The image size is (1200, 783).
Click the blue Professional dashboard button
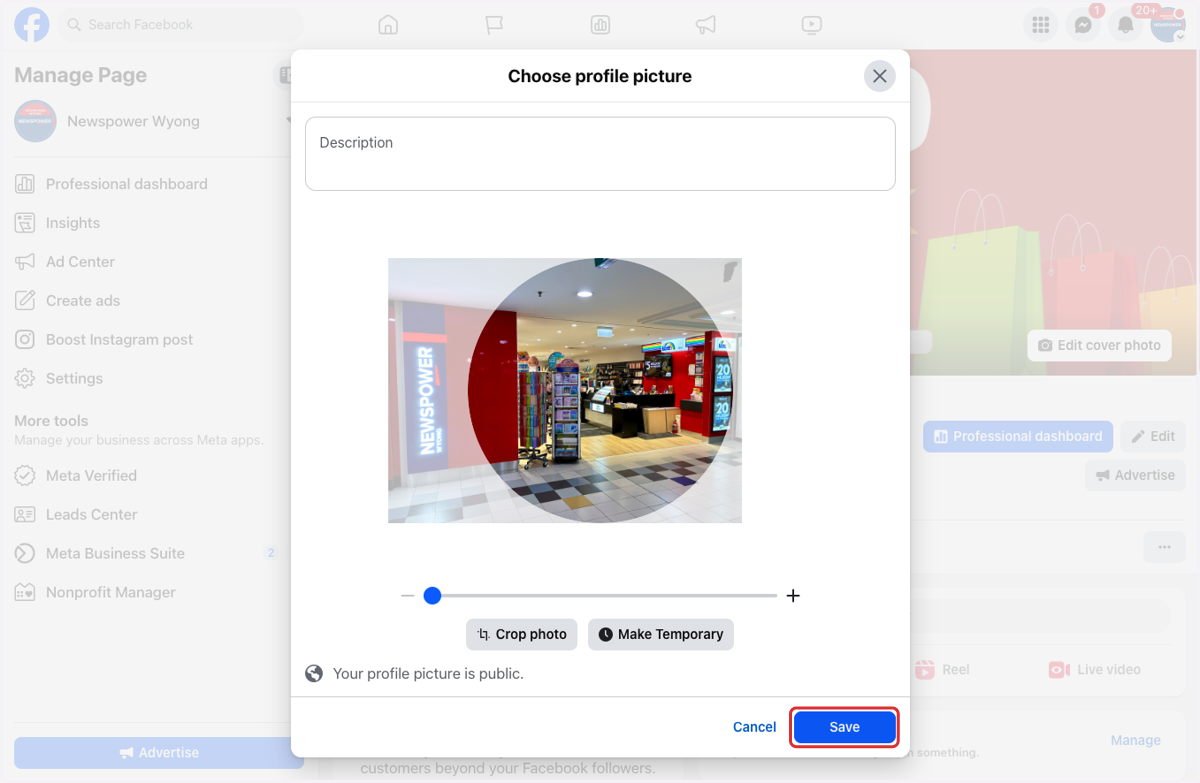click(1018, 436)
